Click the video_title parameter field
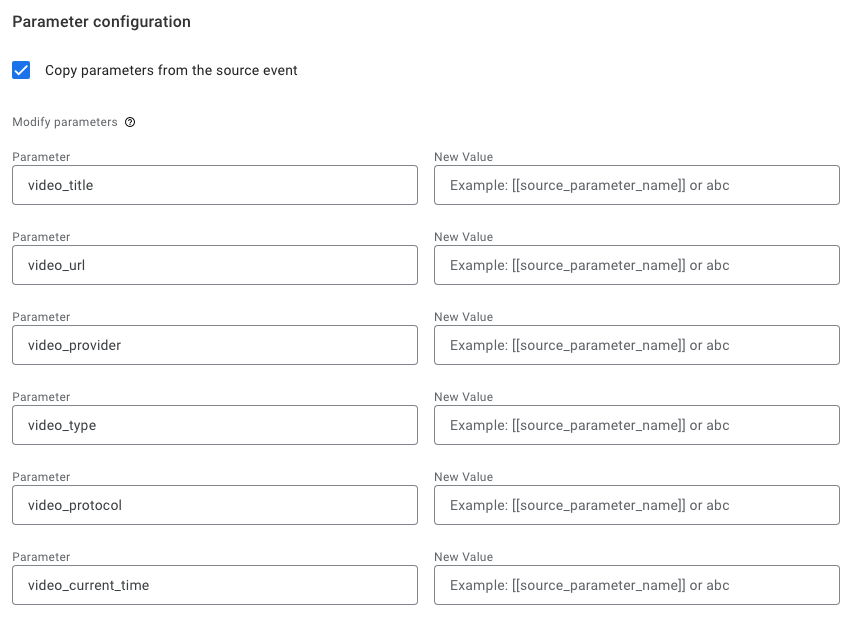Image resolution: width=854 pixels, height=620 pixels. coord(215,185)
